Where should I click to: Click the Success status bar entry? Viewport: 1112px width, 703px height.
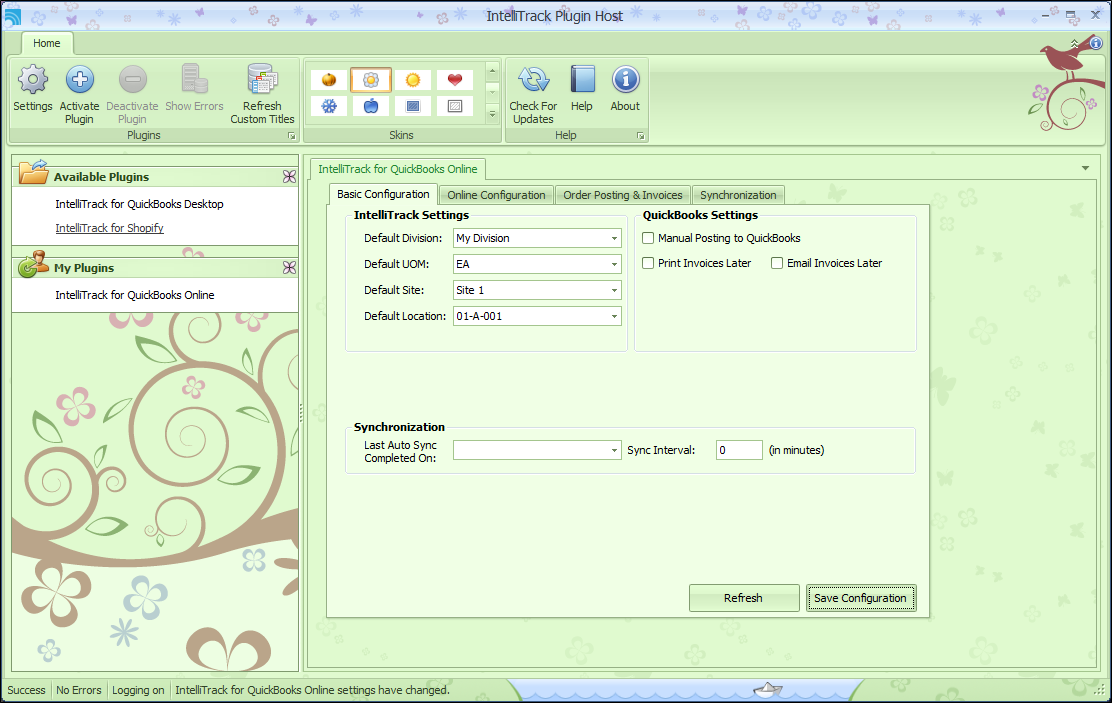(26, 690)
